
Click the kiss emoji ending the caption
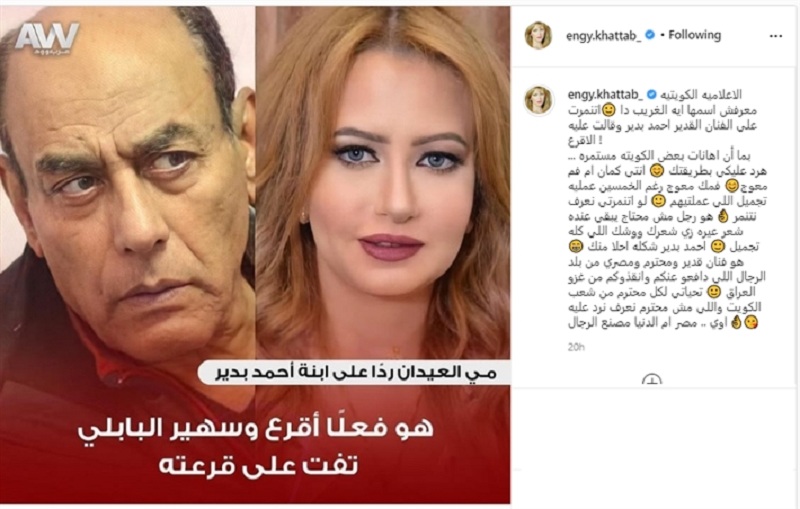751,323
